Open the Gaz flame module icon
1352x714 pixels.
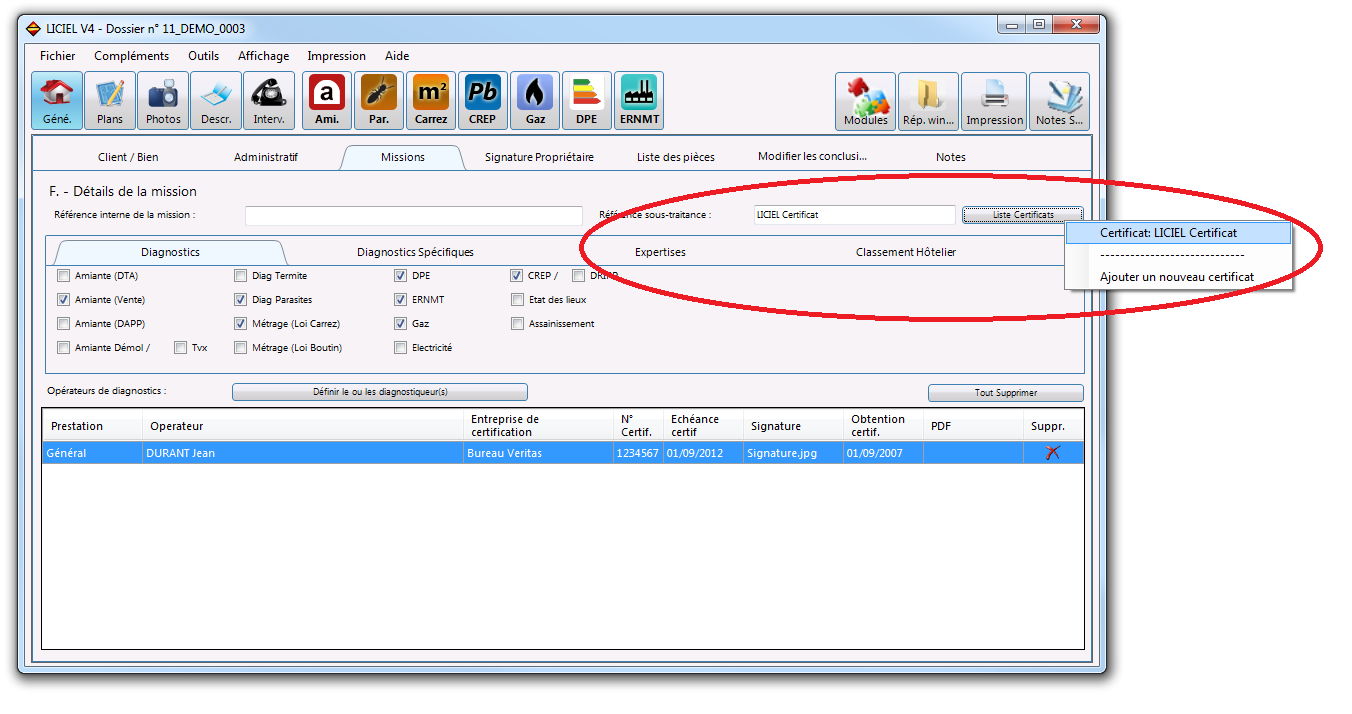tap(535, 101)
